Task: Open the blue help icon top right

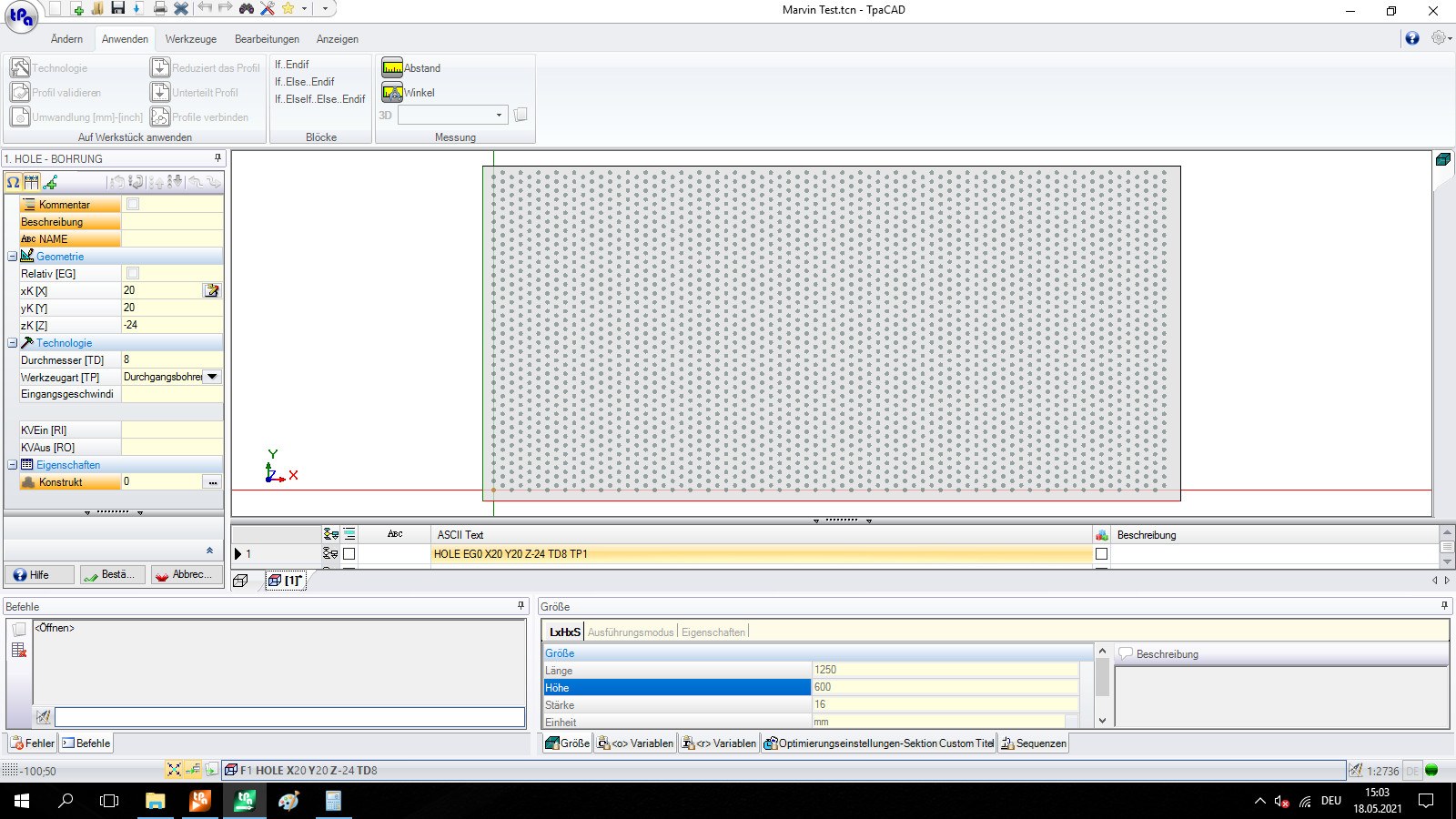Action: [1411, 38]
